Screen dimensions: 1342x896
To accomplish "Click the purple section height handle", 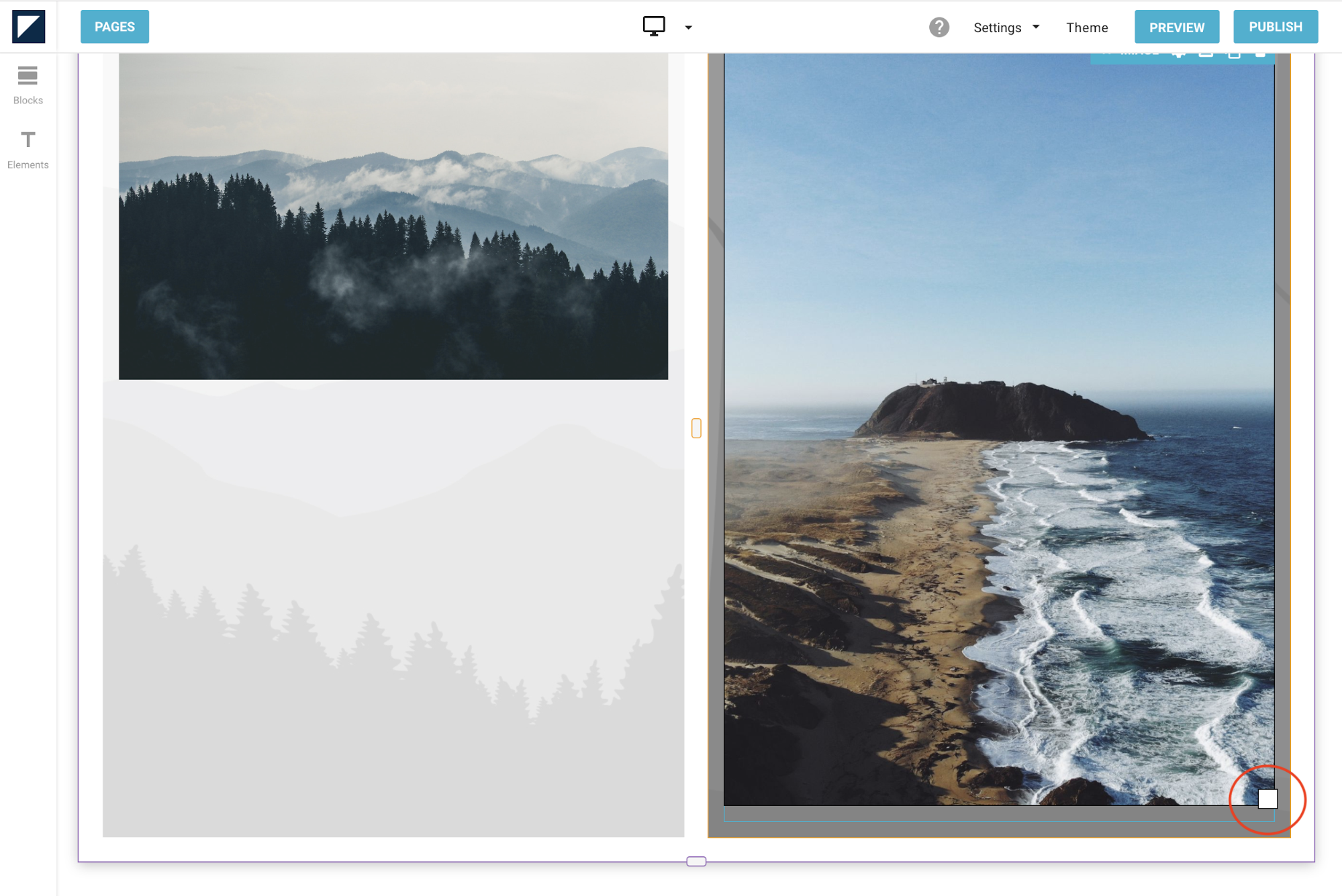I will point(696,861).
